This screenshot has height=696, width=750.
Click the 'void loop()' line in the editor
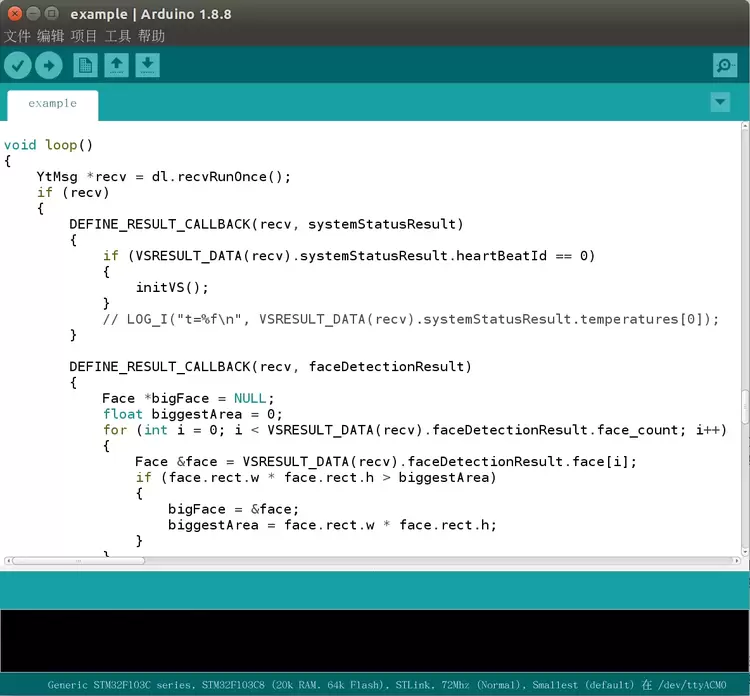48,144
